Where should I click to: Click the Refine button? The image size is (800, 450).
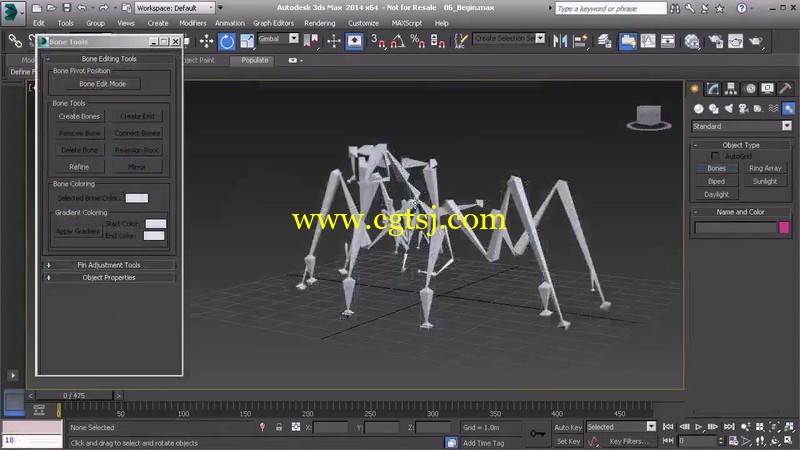[79, 167]
